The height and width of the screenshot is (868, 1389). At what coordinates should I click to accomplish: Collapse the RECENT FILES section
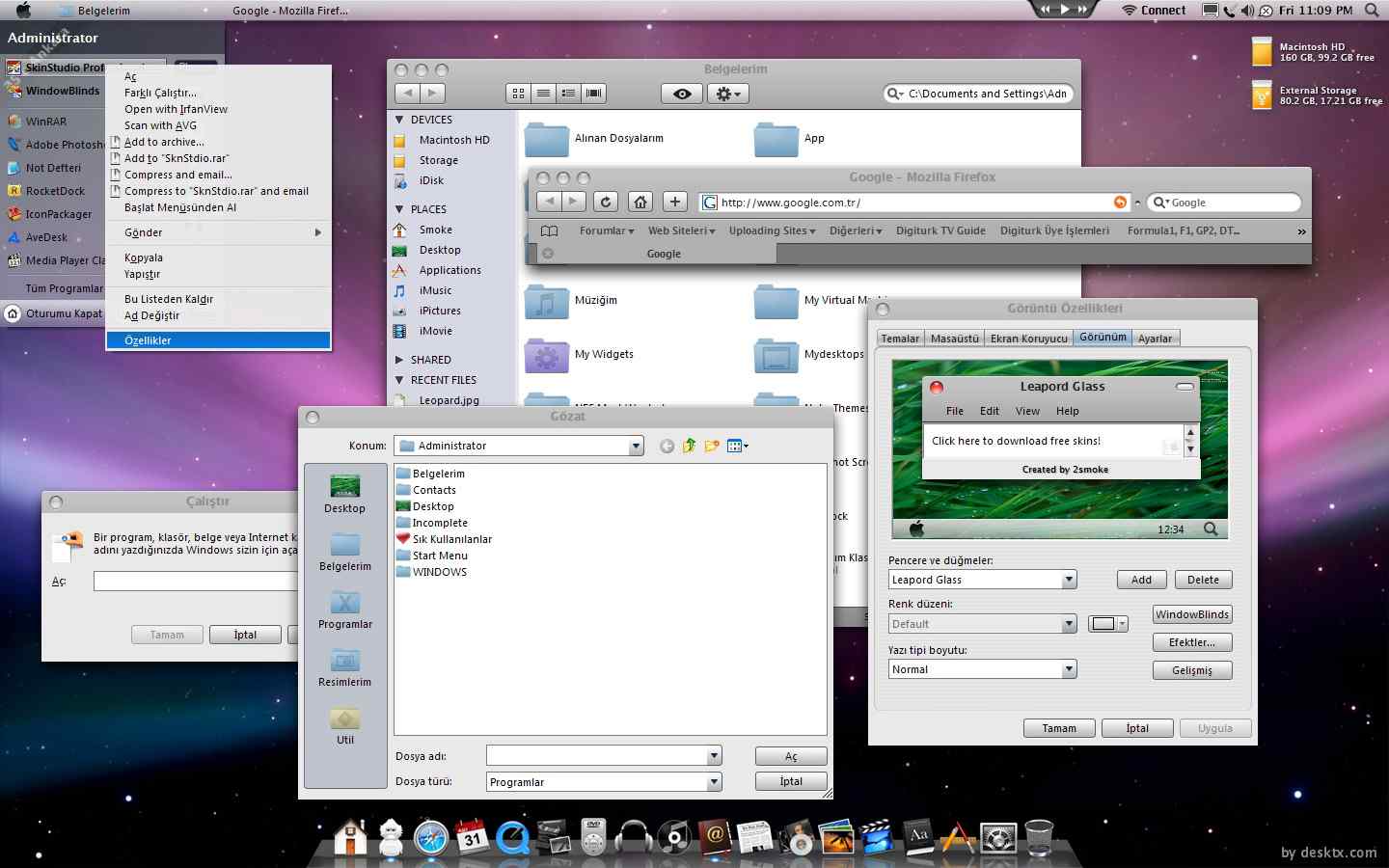[400, 380]
